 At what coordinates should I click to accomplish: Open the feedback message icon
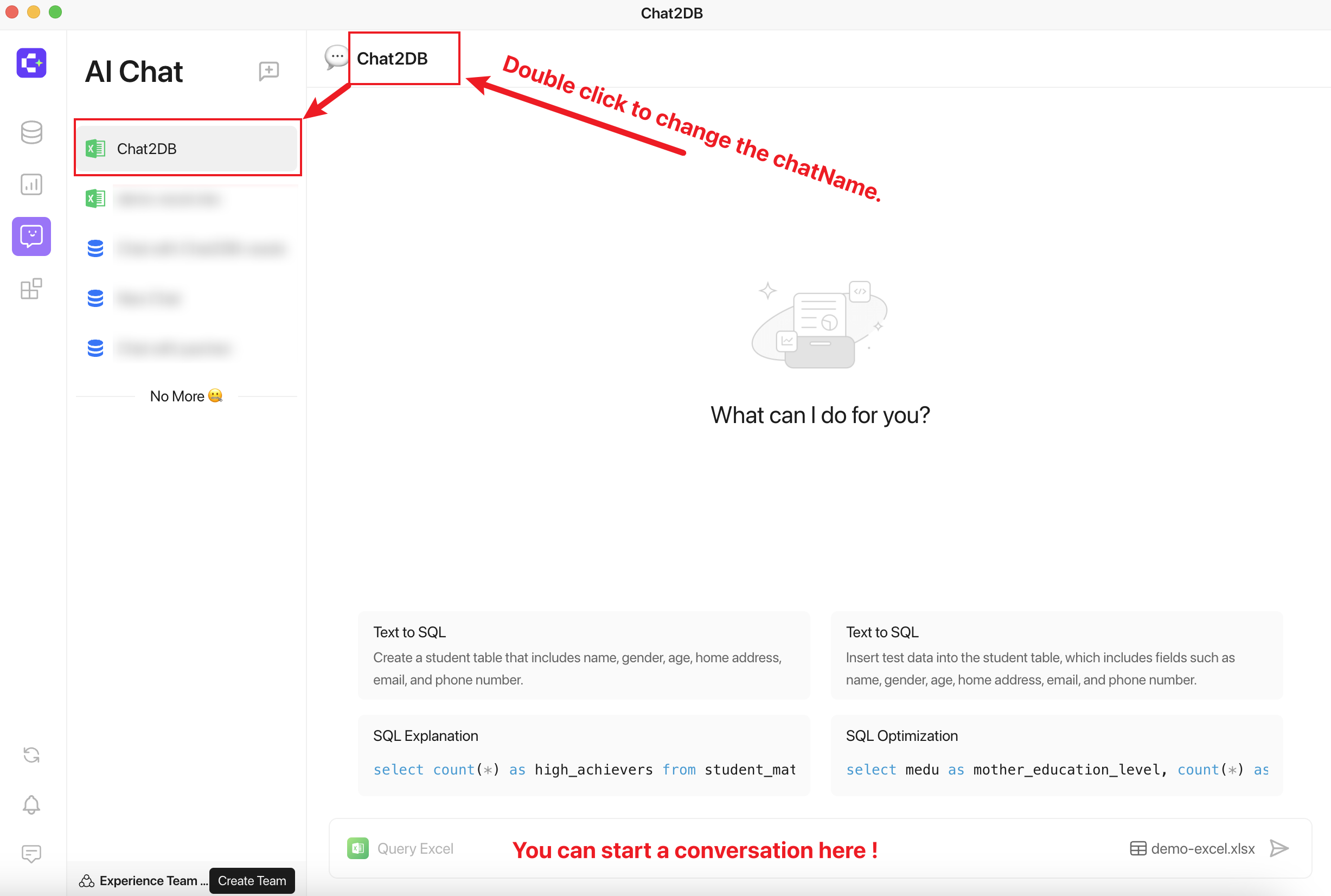(x=31, y=854)
